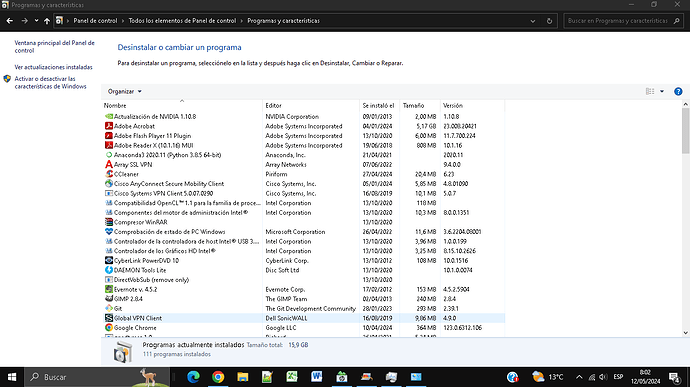Click the Programas y características breadcrumb
The image size is (690, 387).
[283, 21]
